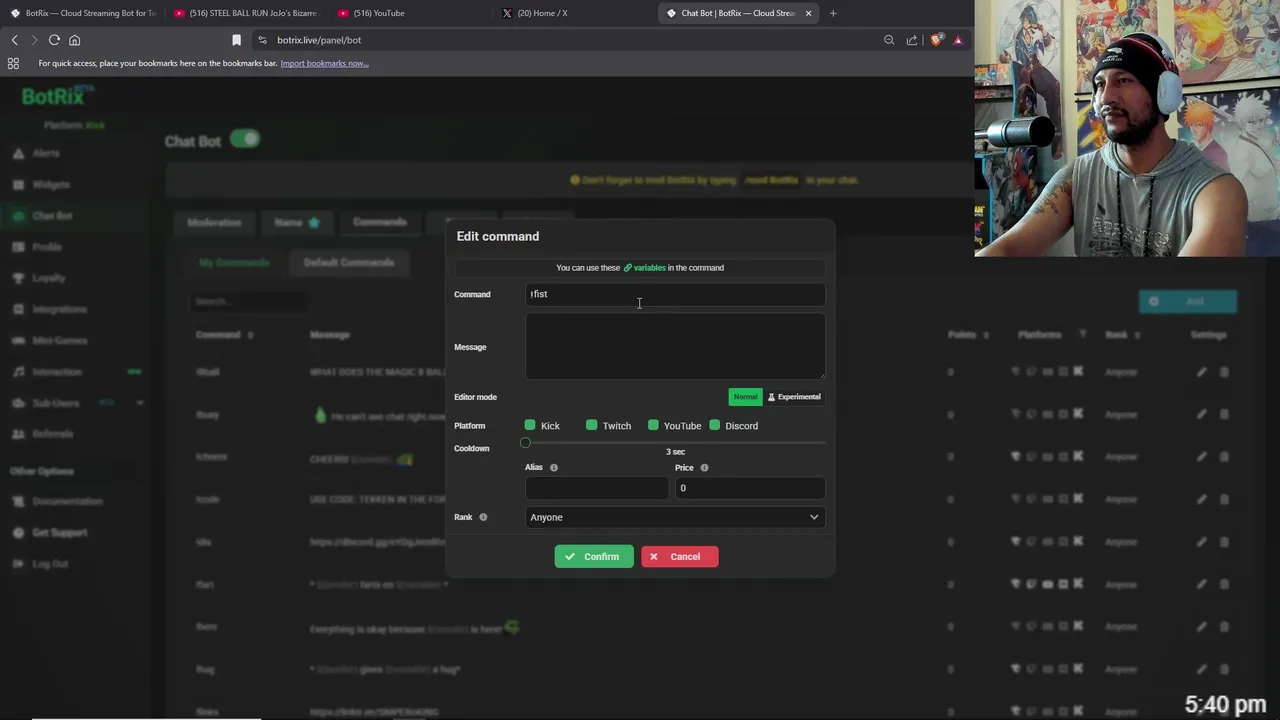Click into the Message text area
Screen dimensions: 1280x720
(675, 347)
